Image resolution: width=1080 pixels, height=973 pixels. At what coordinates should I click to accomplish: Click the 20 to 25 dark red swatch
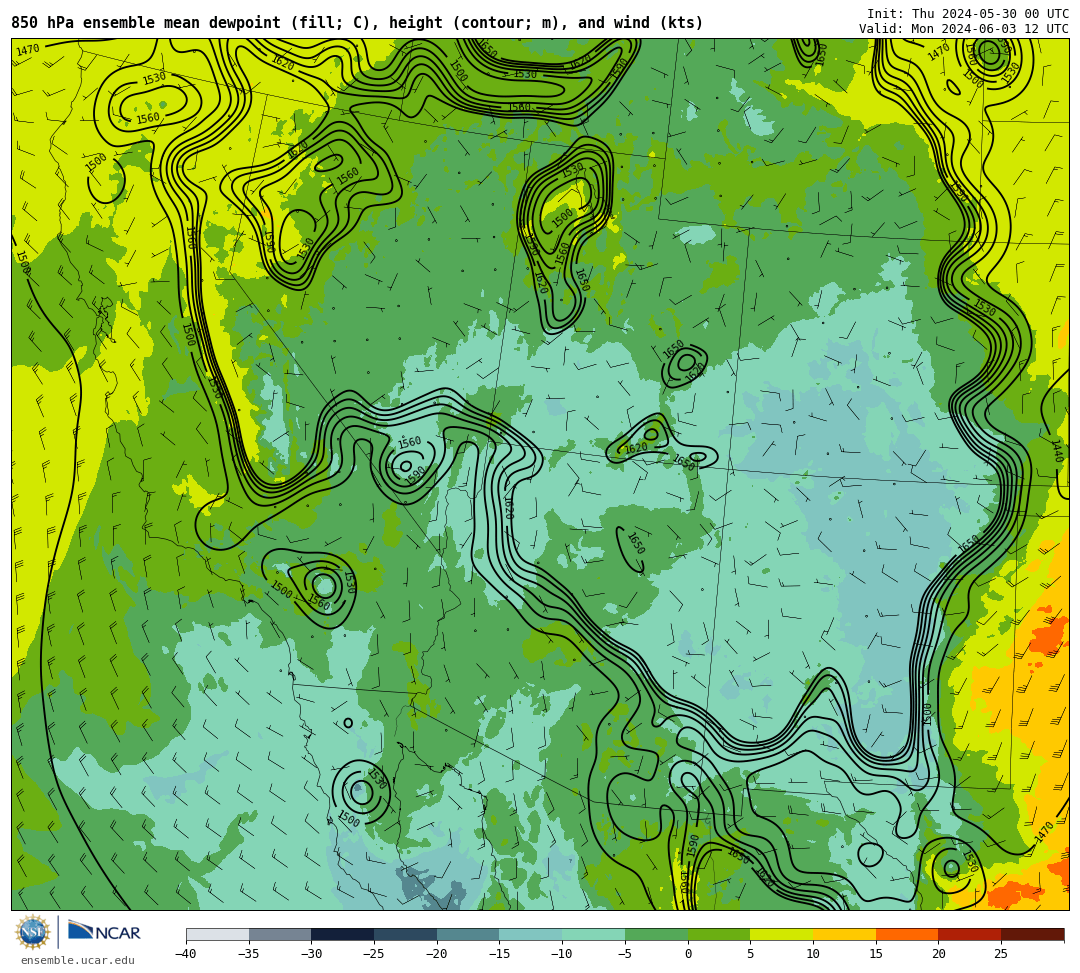(970, 934)
